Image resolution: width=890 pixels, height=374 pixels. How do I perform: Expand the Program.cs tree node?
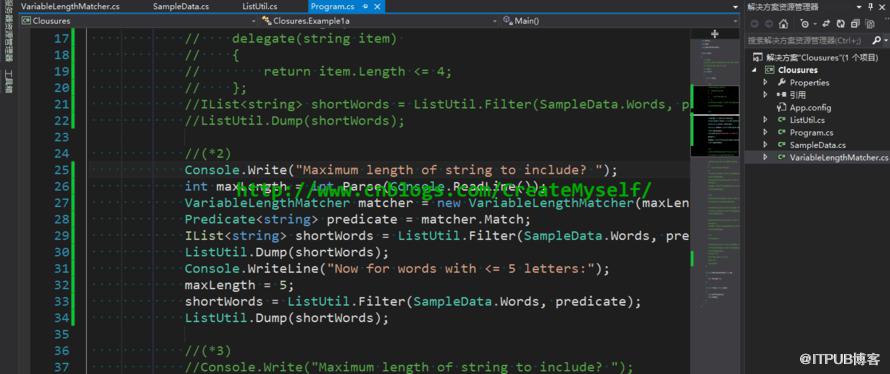tap(765, 132)
